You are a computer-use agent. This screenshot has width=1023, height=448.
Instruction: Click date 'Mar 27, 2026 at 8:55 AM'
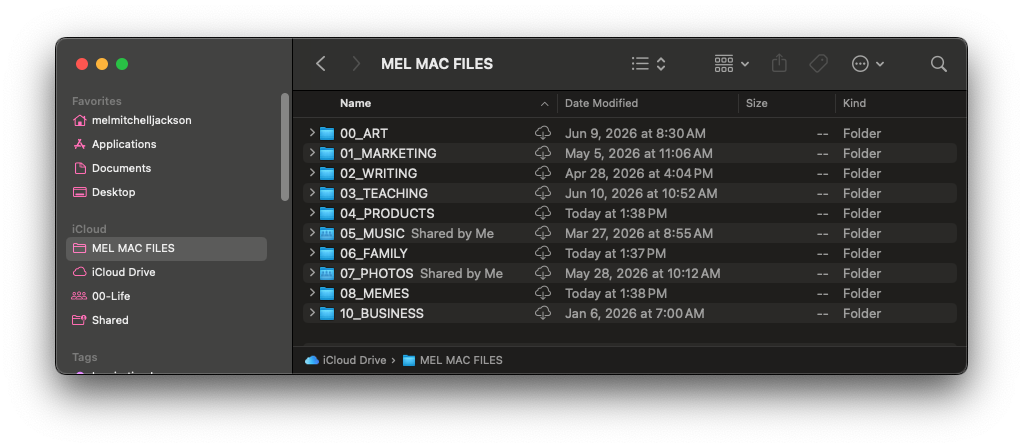tap(639, 233)
